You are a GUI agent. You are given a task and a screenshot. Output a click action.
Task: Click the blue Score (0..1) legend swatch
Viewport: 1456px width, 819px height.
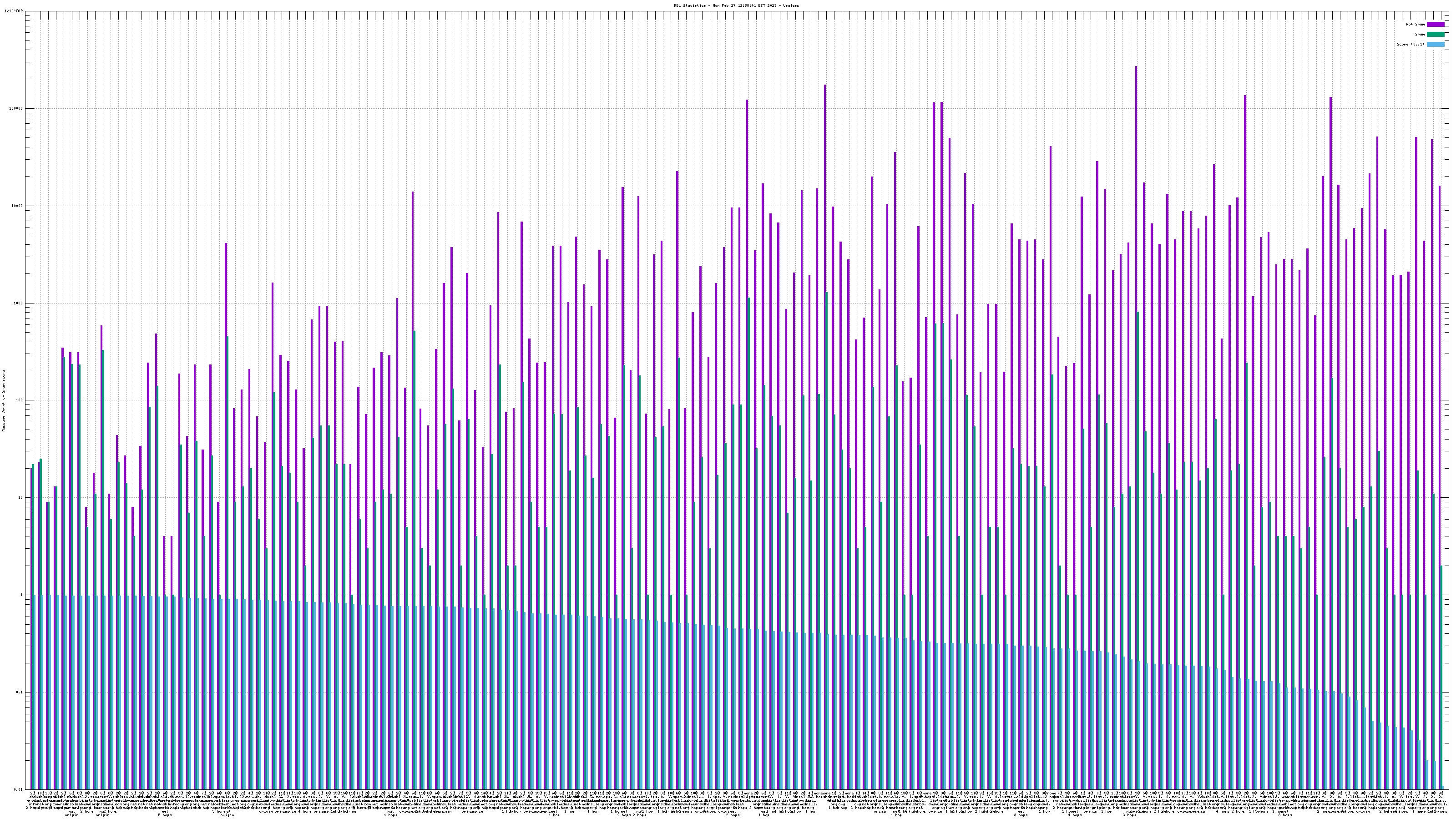1435,44
